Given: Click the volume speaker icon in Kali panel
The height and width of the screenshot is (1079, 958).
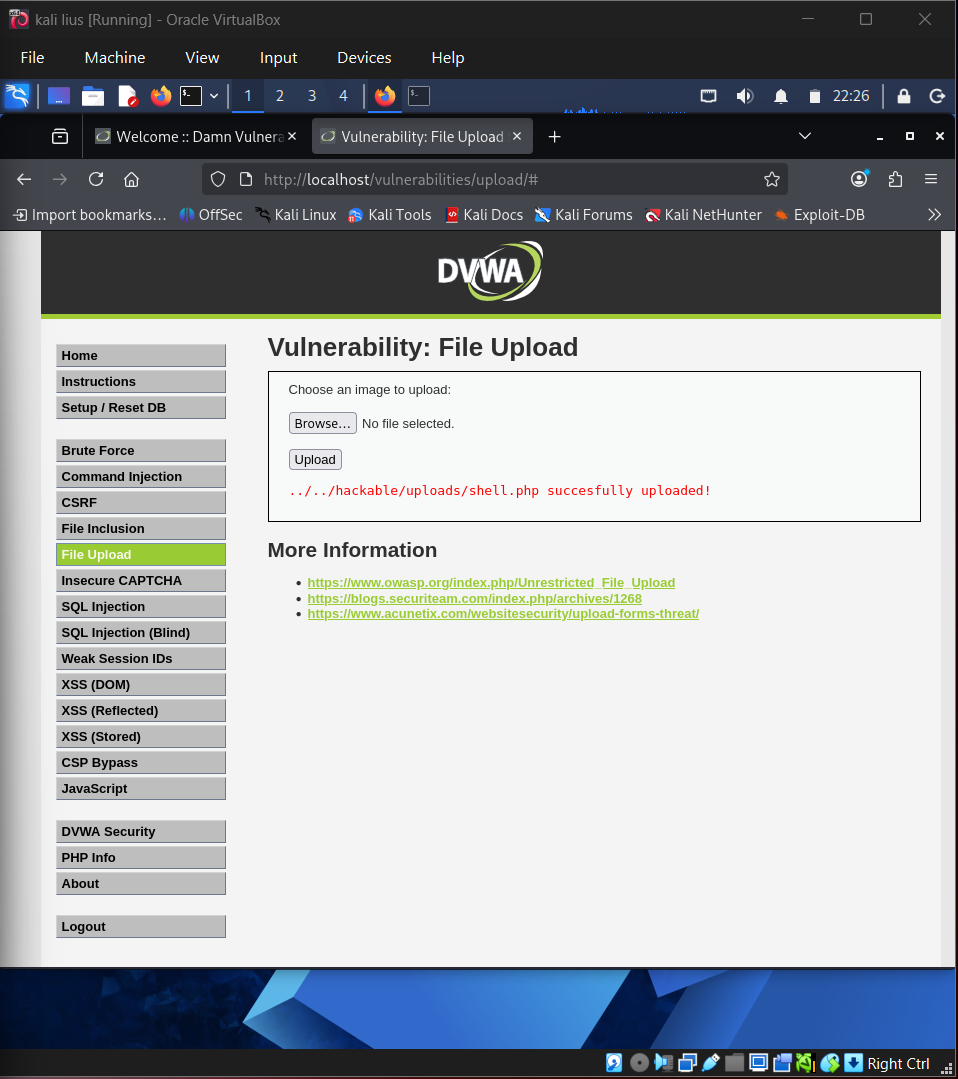Looking at the screenshot, I should click(745, 96).
